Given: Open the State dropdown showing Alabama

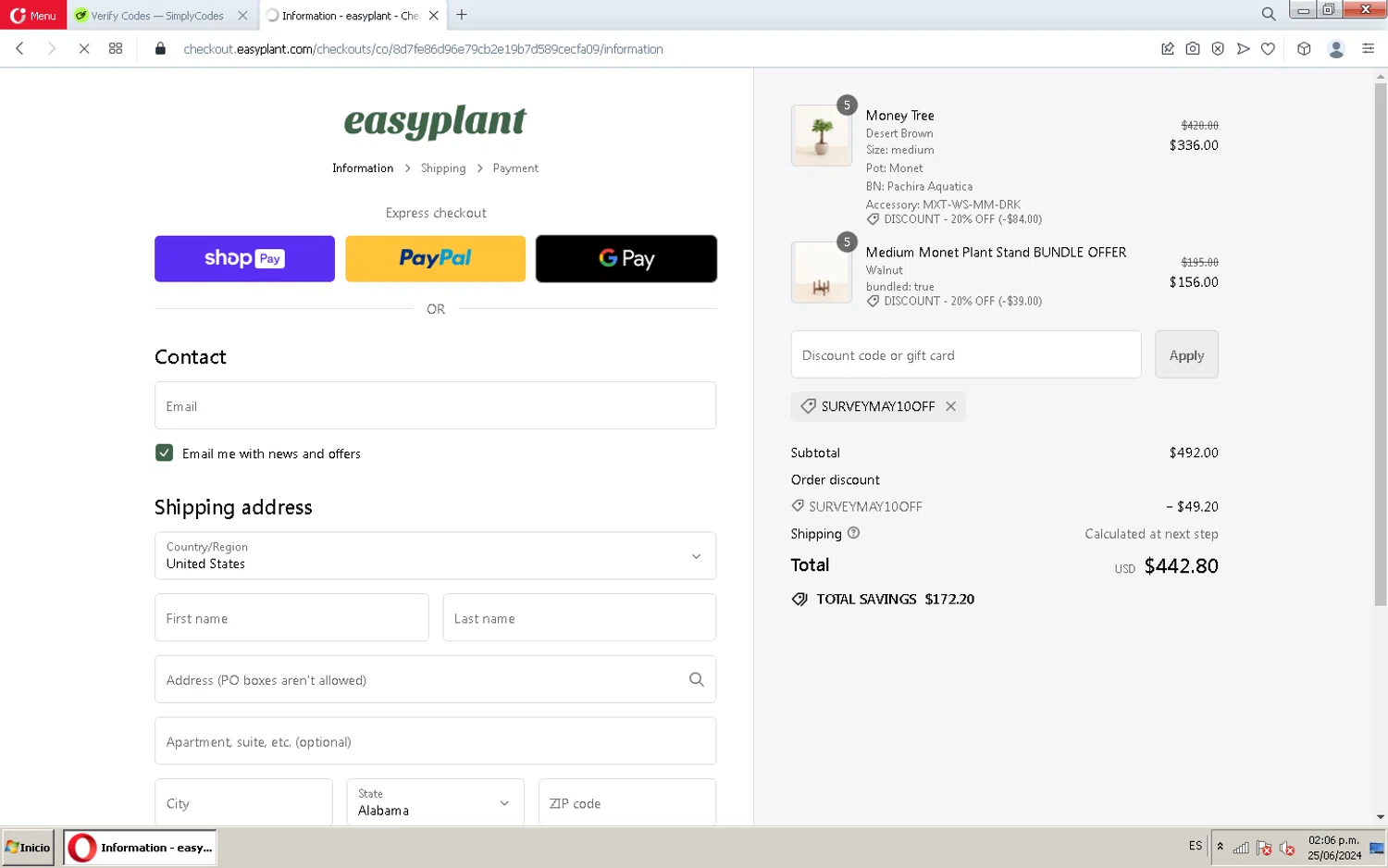Looking at the screenshot, I should point(435,802).
